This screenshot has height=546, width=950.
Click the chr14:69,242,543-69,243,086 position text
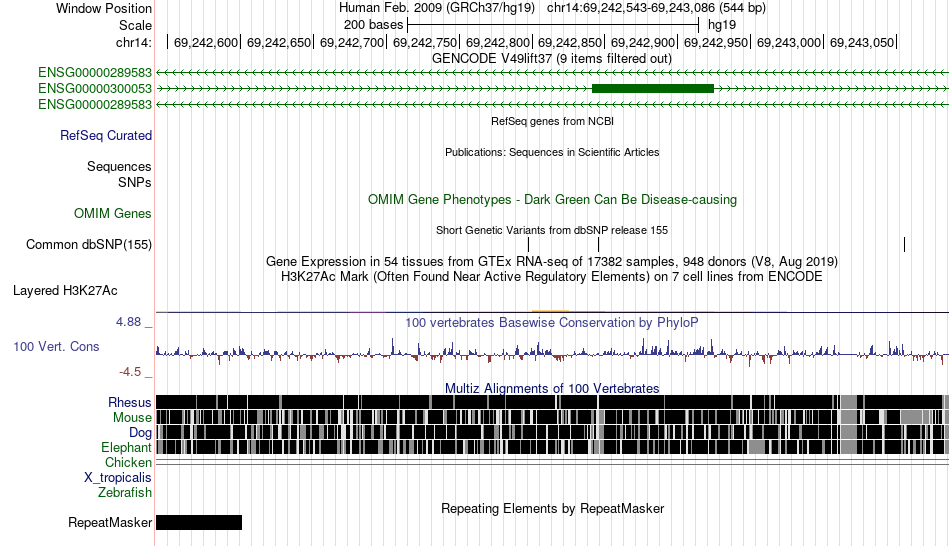pyautogui.click(x=656, y=8)
